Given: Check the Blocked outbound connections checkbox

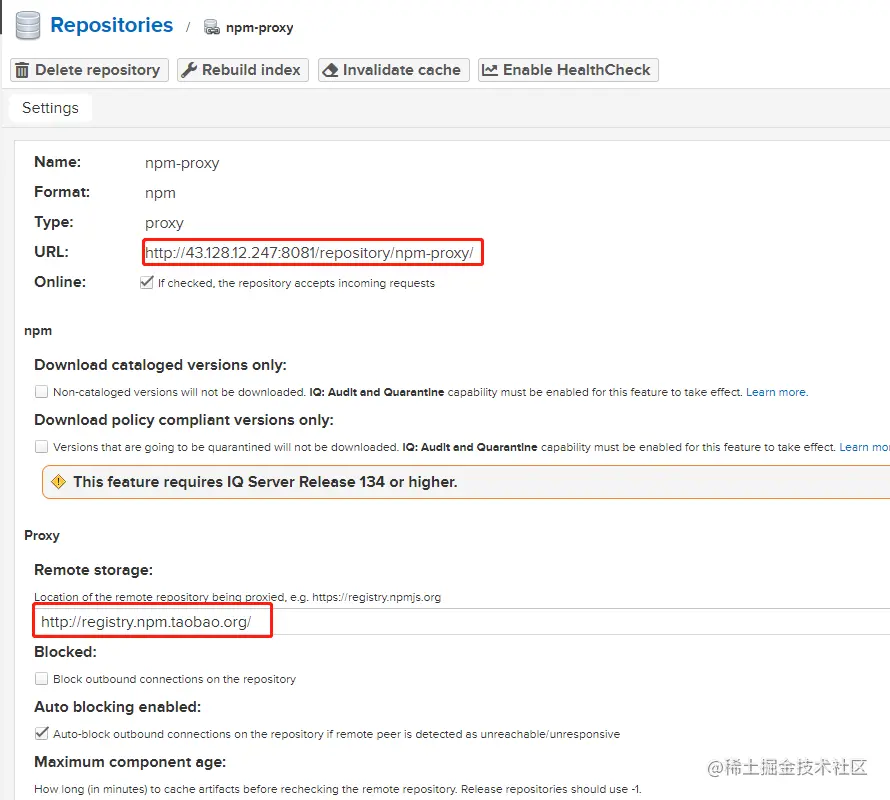Looking at the screenshot, I should tap(41, 679).
